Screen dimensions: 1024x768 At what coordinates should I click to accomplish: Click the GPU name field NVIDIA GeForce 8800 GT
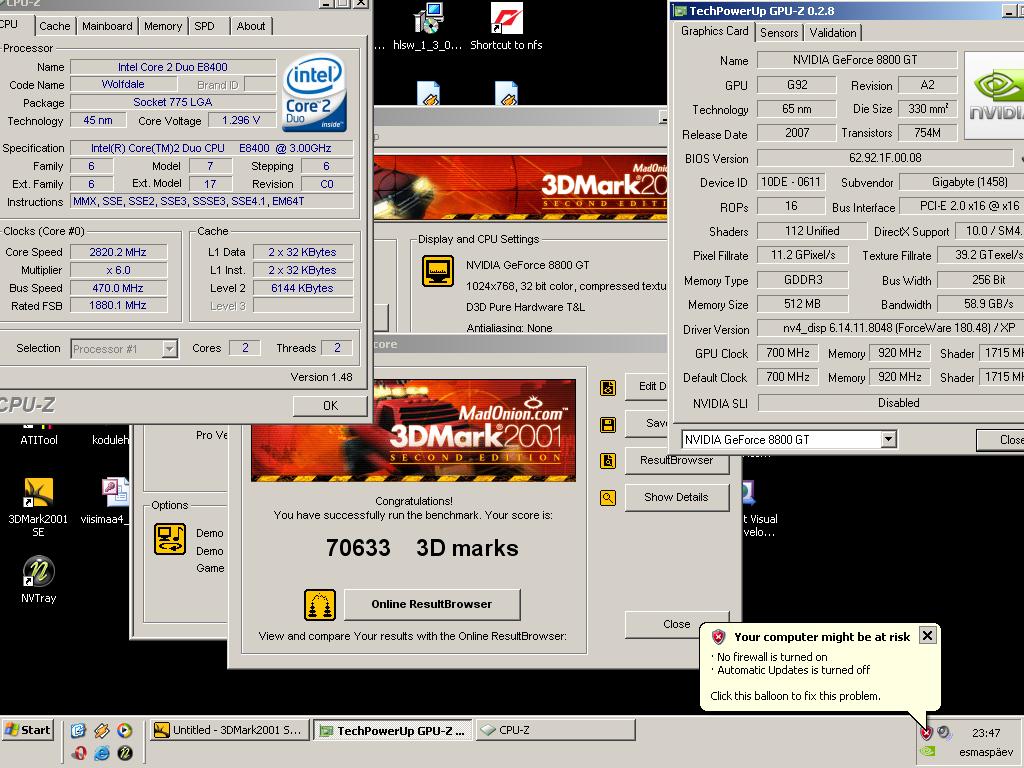pos(856,60)
